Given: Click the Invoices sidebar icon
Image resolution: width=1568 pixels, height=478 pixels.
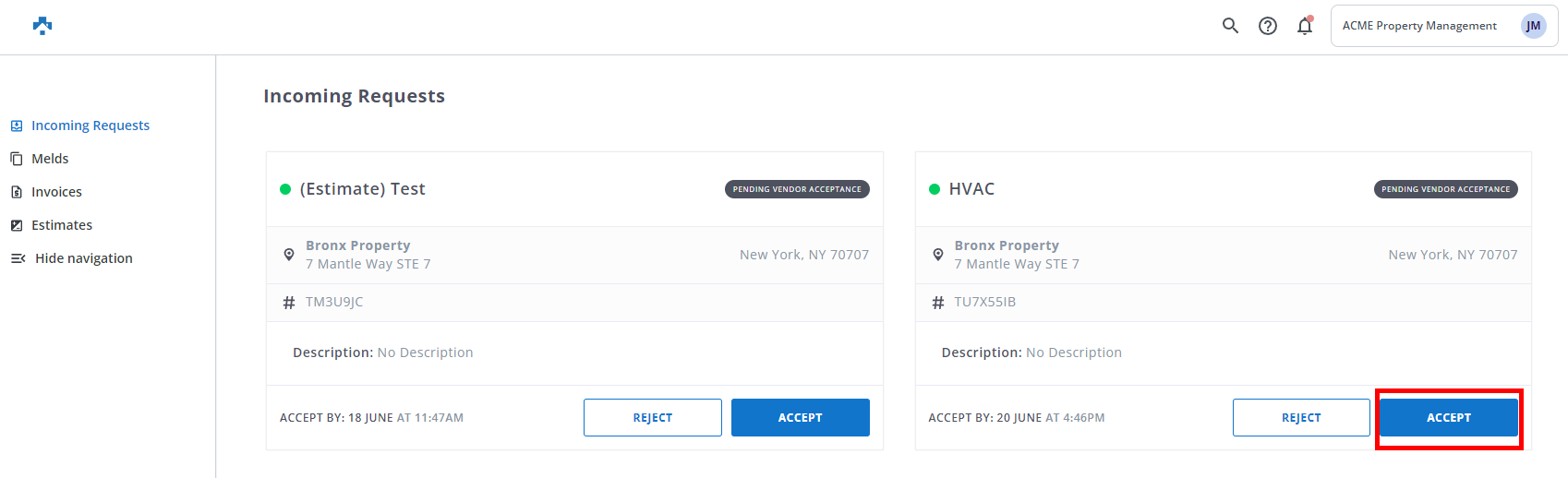Looking at the screenshot, I should (17, 192).
